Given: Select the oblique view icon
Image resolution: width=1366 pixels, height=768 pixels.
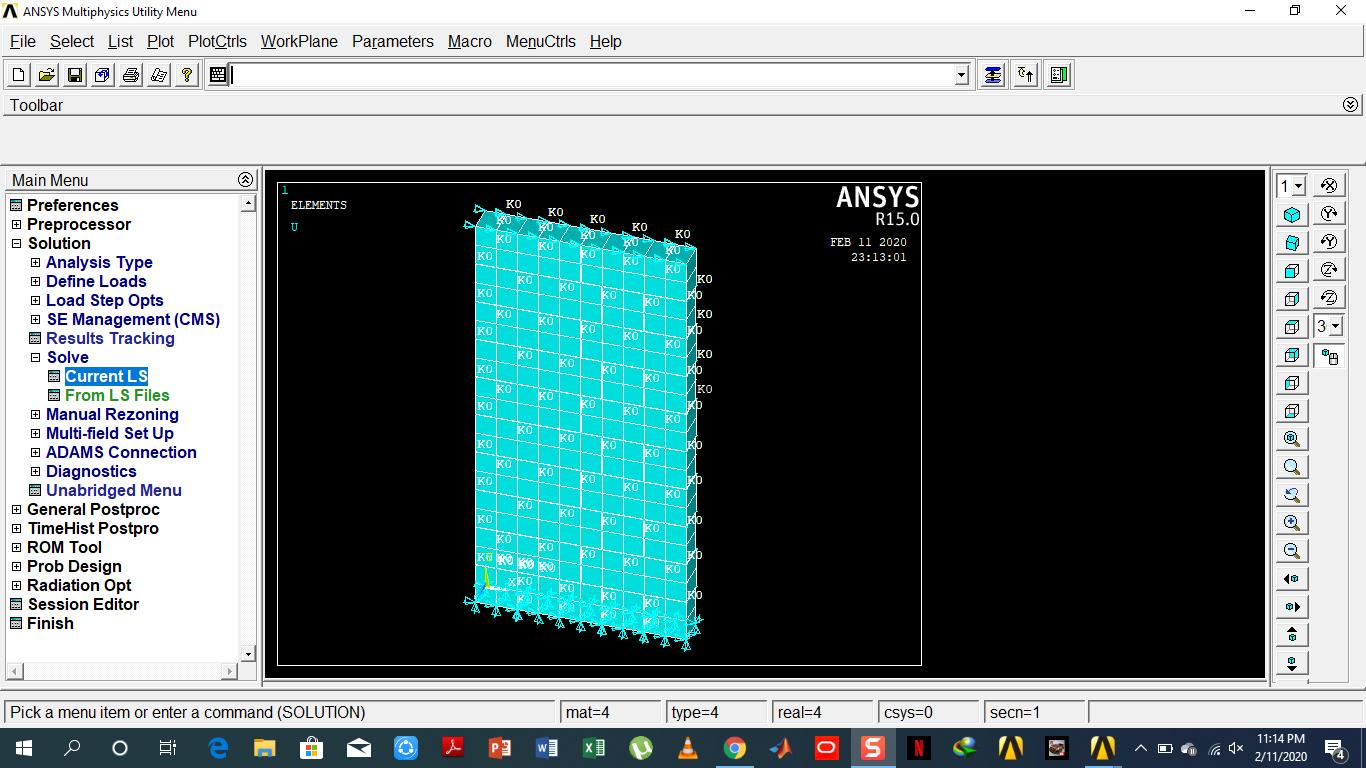Looking at the screenshot, I should [x=1291, y=242].
